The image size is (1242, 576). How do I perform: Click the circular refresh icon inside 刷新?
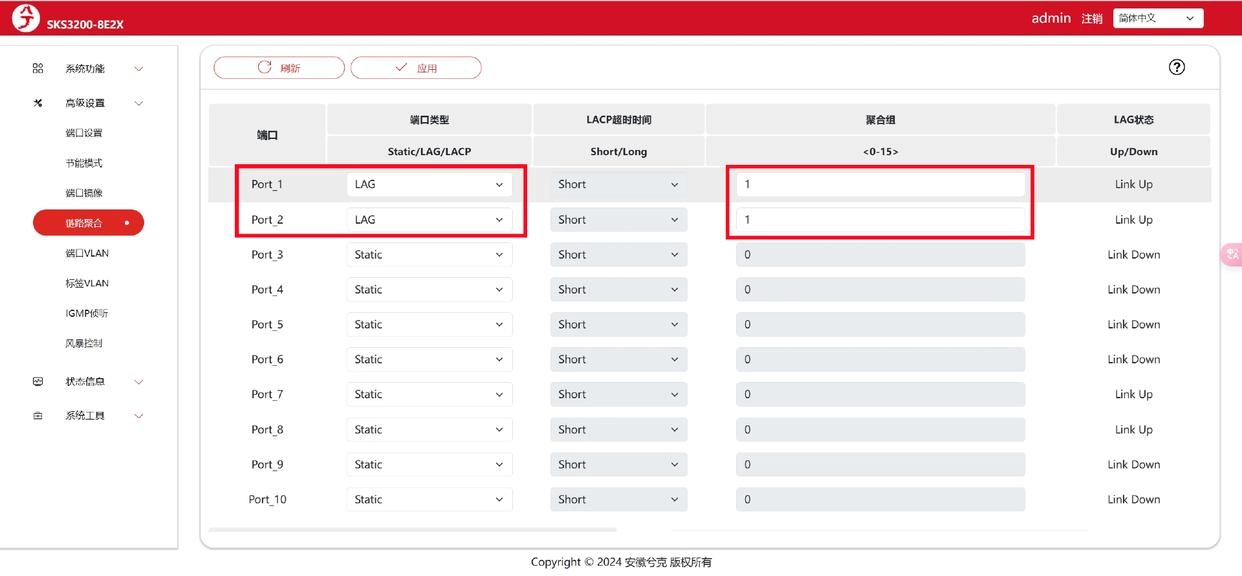263,67
